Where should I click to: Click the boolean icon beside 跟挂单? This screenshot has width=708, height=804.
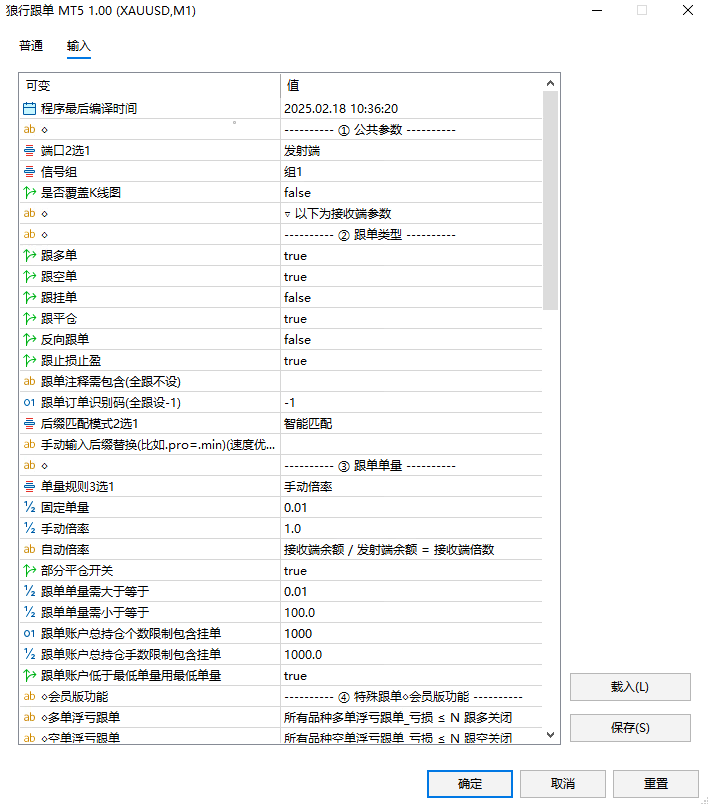click(30, 298)
